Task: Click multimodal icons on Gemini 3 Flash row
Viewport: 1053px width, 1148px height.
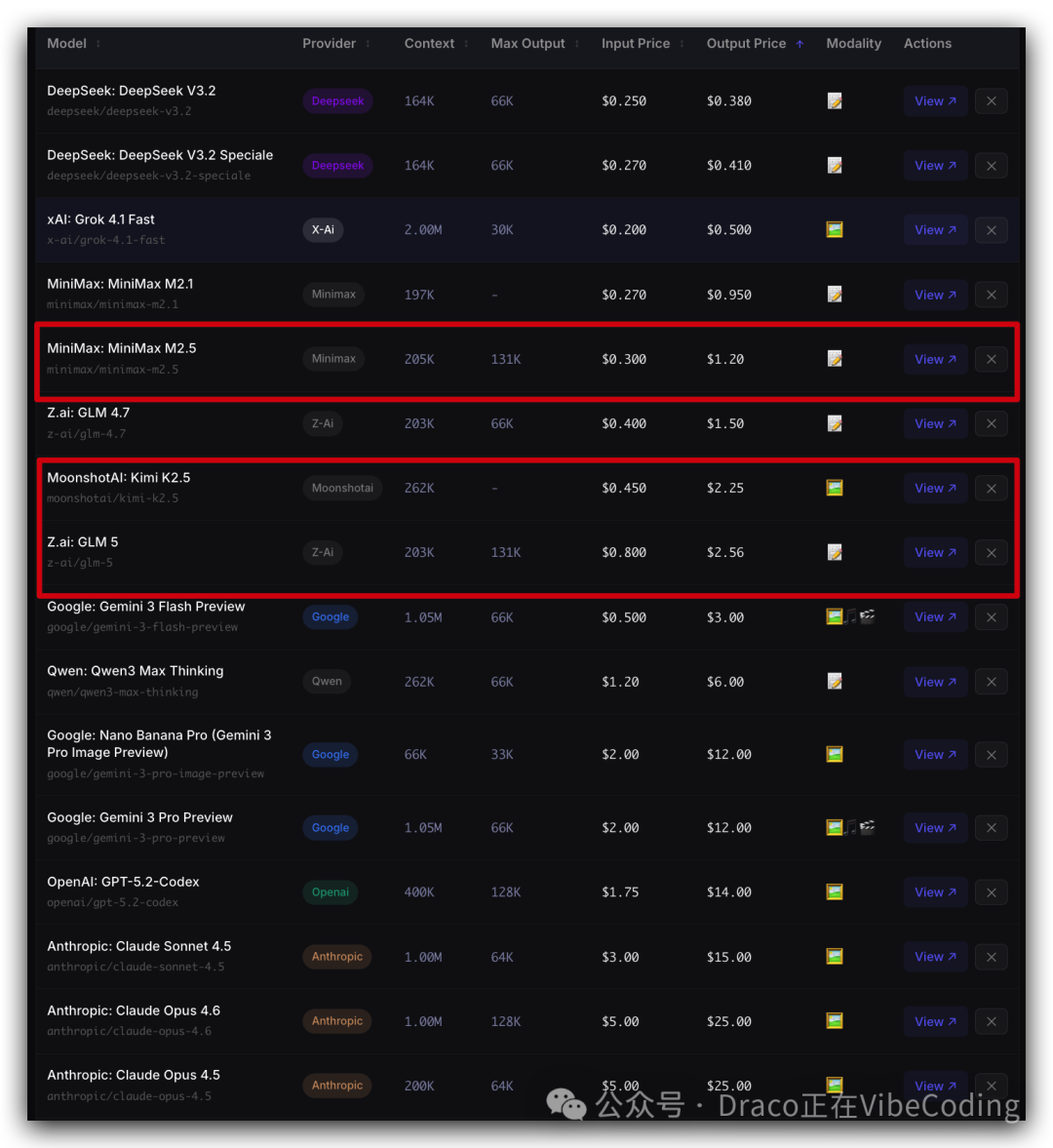Action: click(849, 617)
